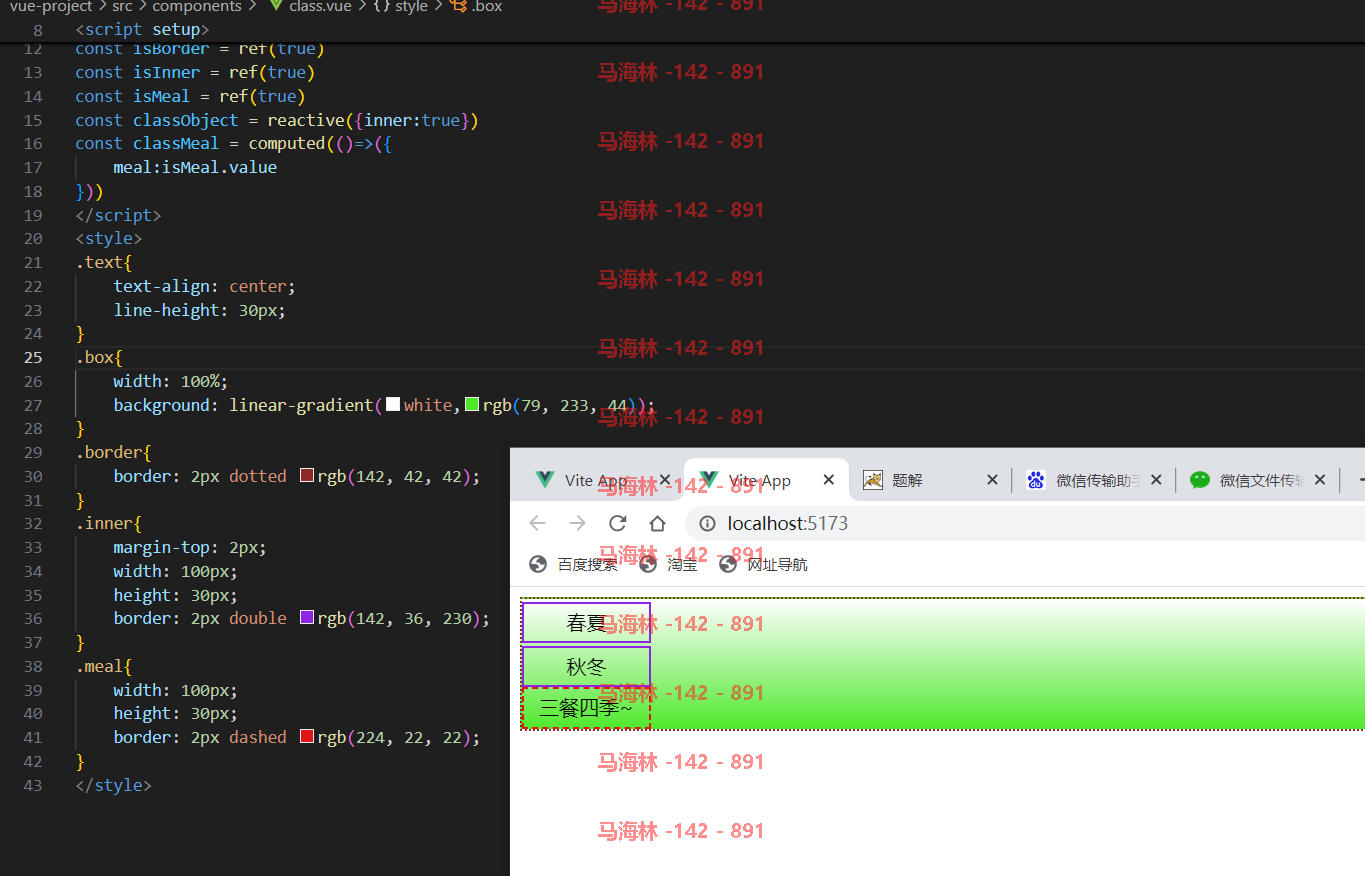Viewport: 1365px width, 876px height.
Task: Open the white color picker swatch
Action: tap(393, 404)
